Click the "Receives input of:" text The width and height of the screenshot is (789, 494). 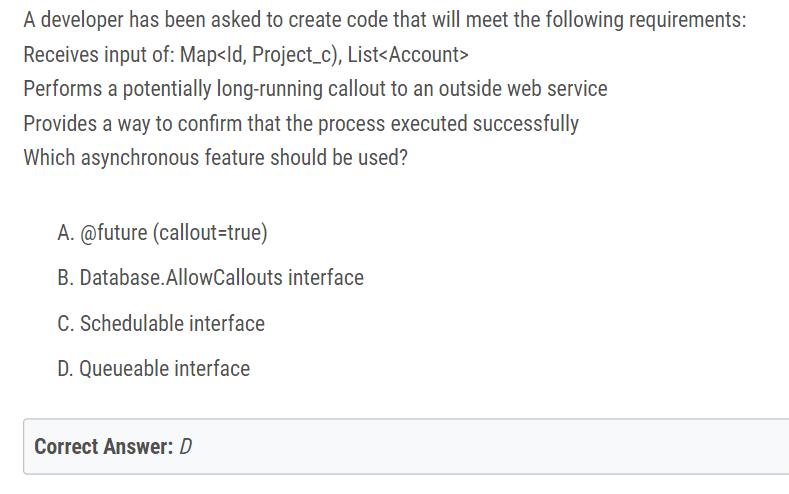coord(99,54)
